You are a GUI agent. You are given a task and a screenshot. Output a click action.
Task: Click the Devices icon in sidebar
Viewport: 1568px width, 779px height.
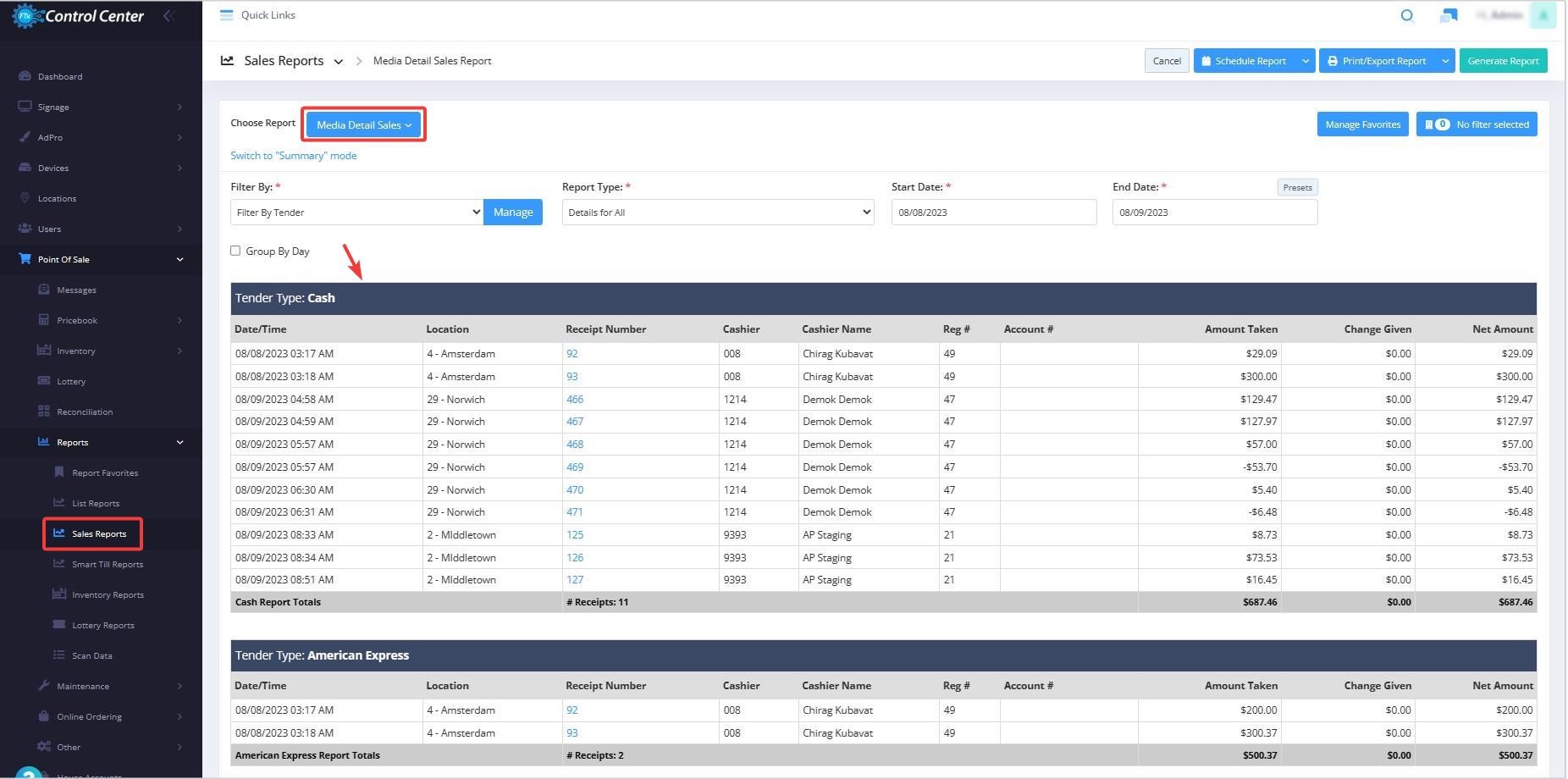25,168
